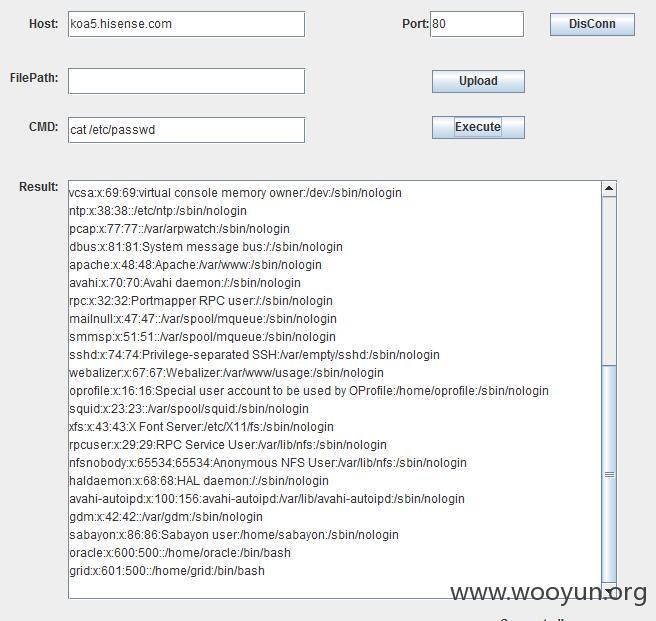Select the grid:x:601:500 bash line
This screenshot has width=656, height=621.
pyautogui.click(x=167, y=571)
